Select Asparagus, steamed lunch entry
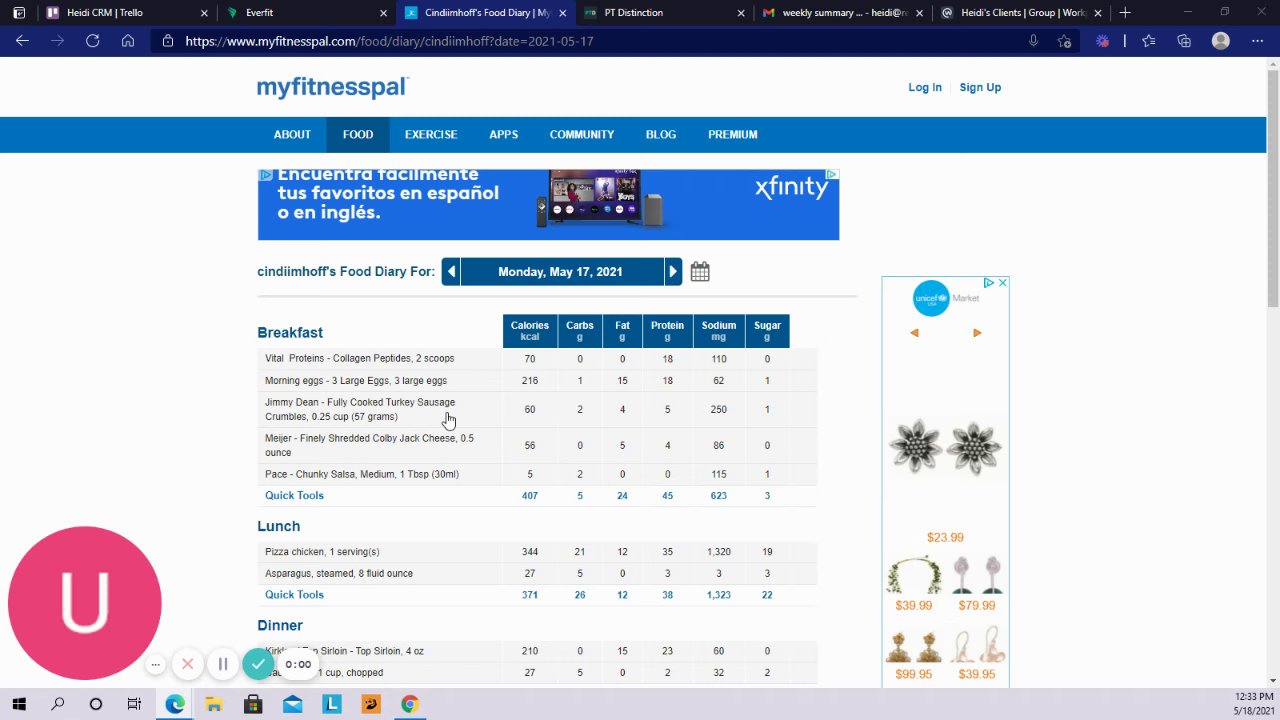Image resolution: width=1280 pixels, height=720 pixels. click(x=339, y=574)
